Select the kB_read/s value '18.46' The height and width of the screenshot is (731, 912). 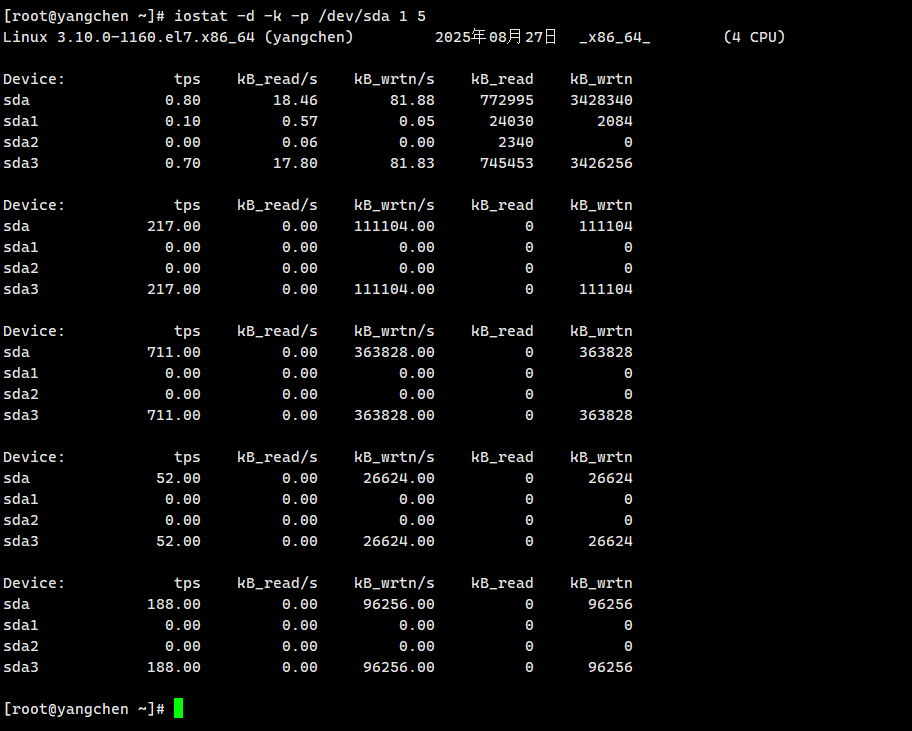[295, 100]
